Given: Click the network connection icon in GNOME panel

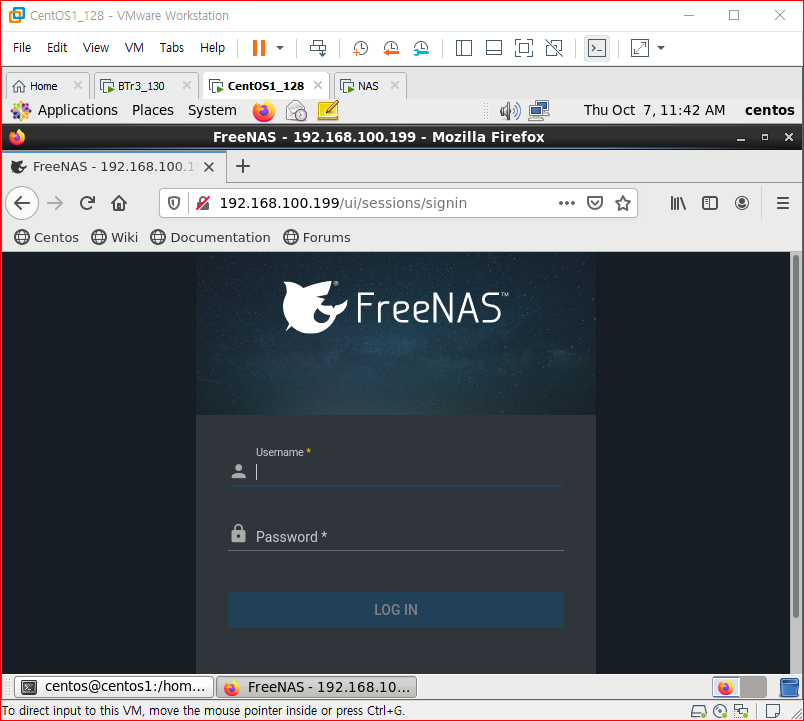Looking at the screenshot, I should point(539,111).
